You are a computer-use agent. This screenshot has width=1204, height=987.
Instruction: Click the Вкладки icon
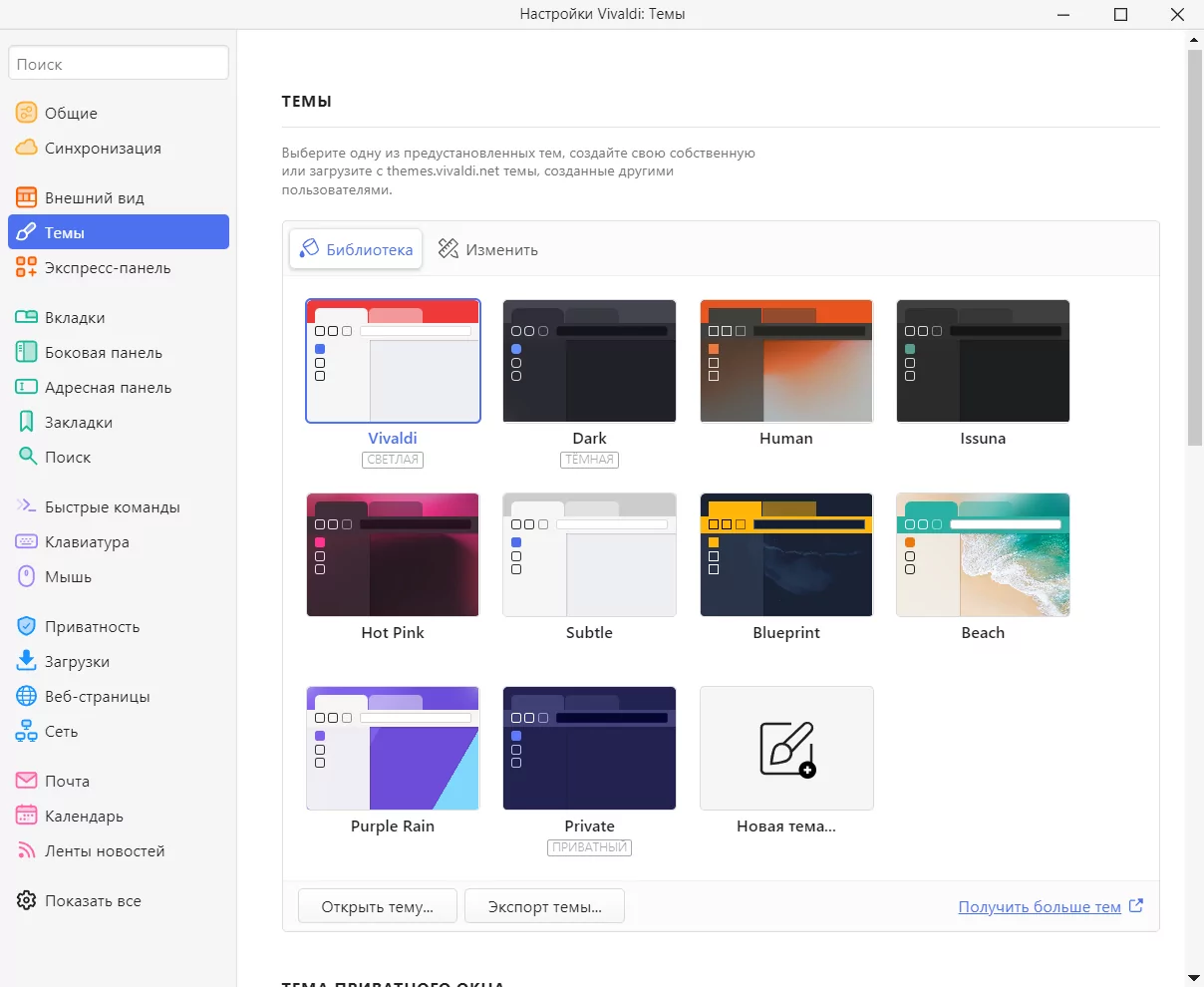27,317
